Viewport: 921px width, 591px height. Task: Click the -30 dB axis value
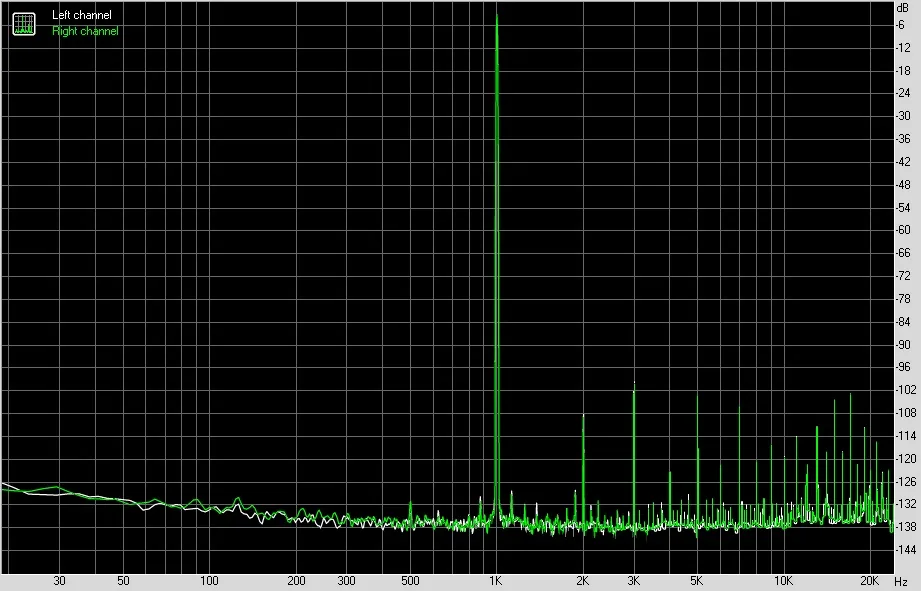(903, 116)
